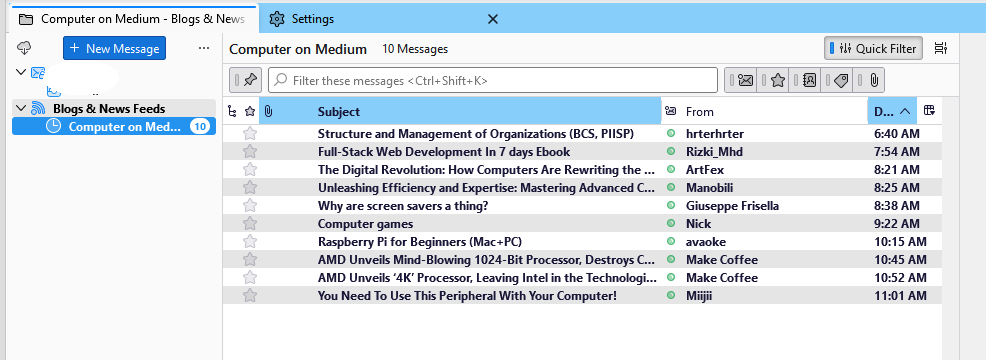Sort by attachment column header

coord(268,111)
